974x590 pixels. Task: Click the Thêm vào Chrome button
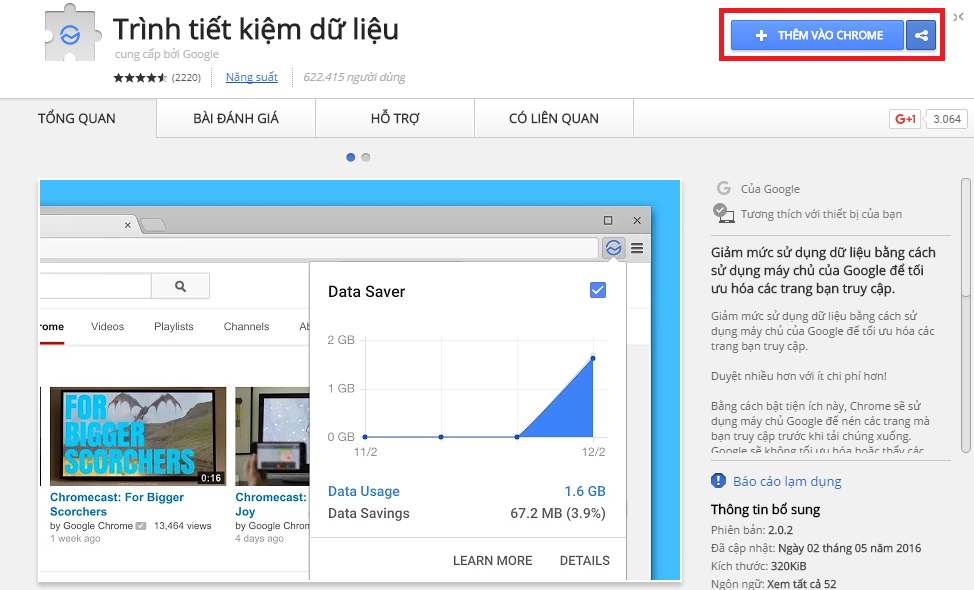click(817, 35)
